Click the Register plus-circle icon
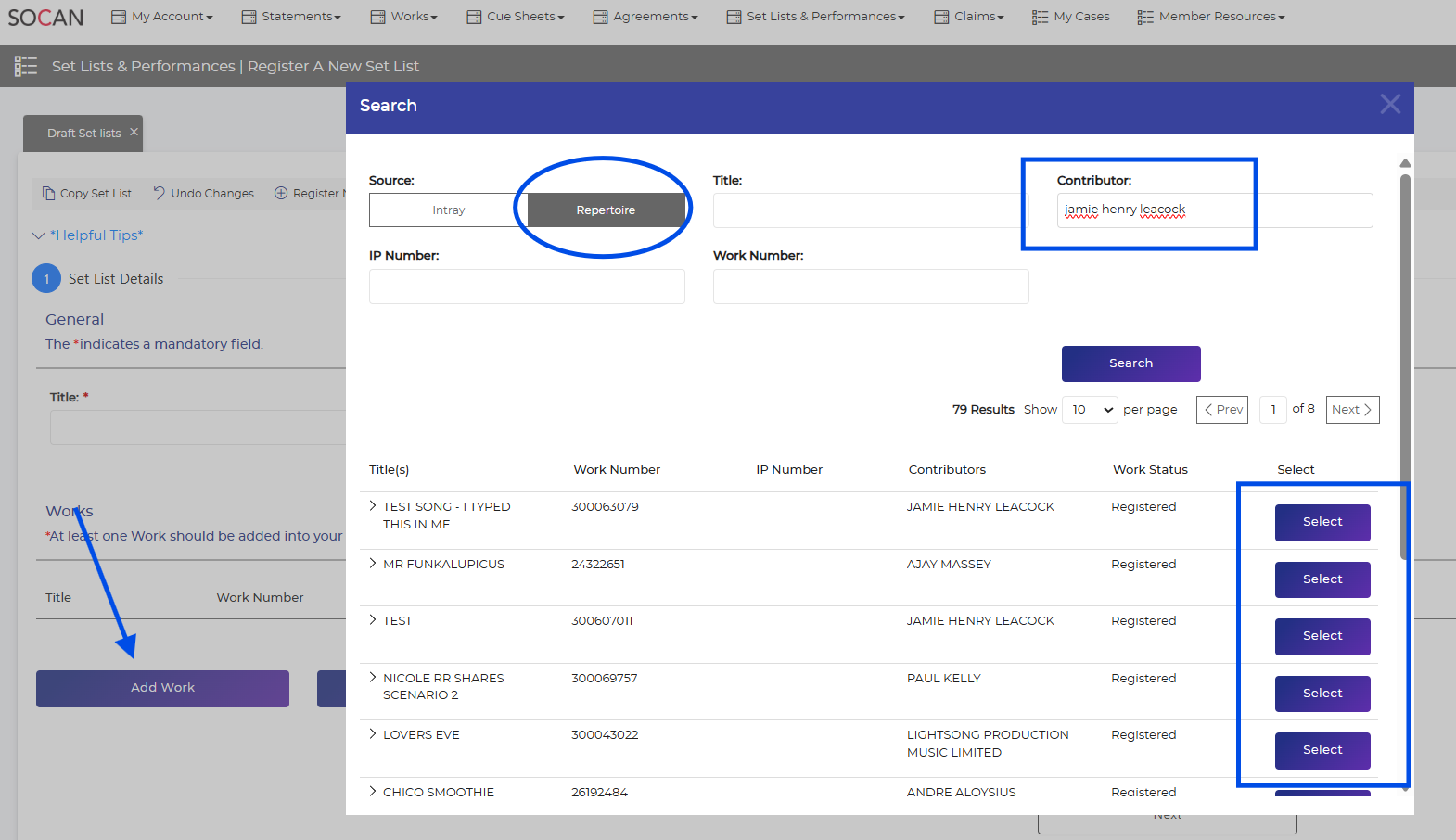1456x840 pixels. click(281, 193)
